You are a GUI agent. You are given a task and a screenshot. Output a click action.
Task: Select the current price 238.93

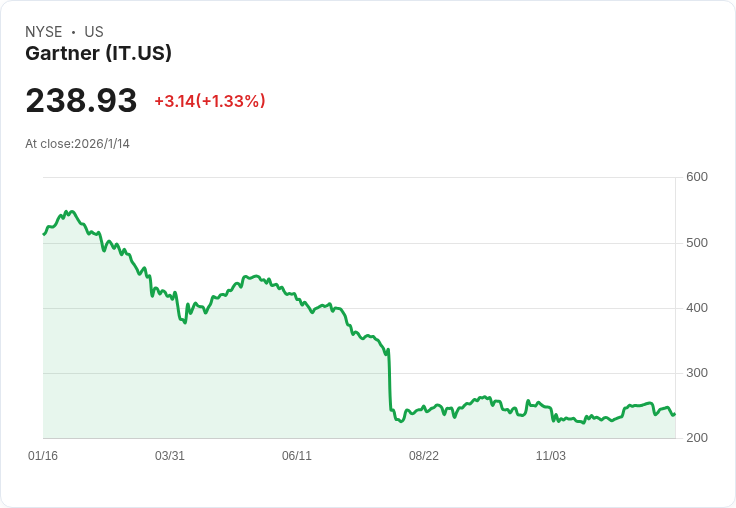(81, 101)
